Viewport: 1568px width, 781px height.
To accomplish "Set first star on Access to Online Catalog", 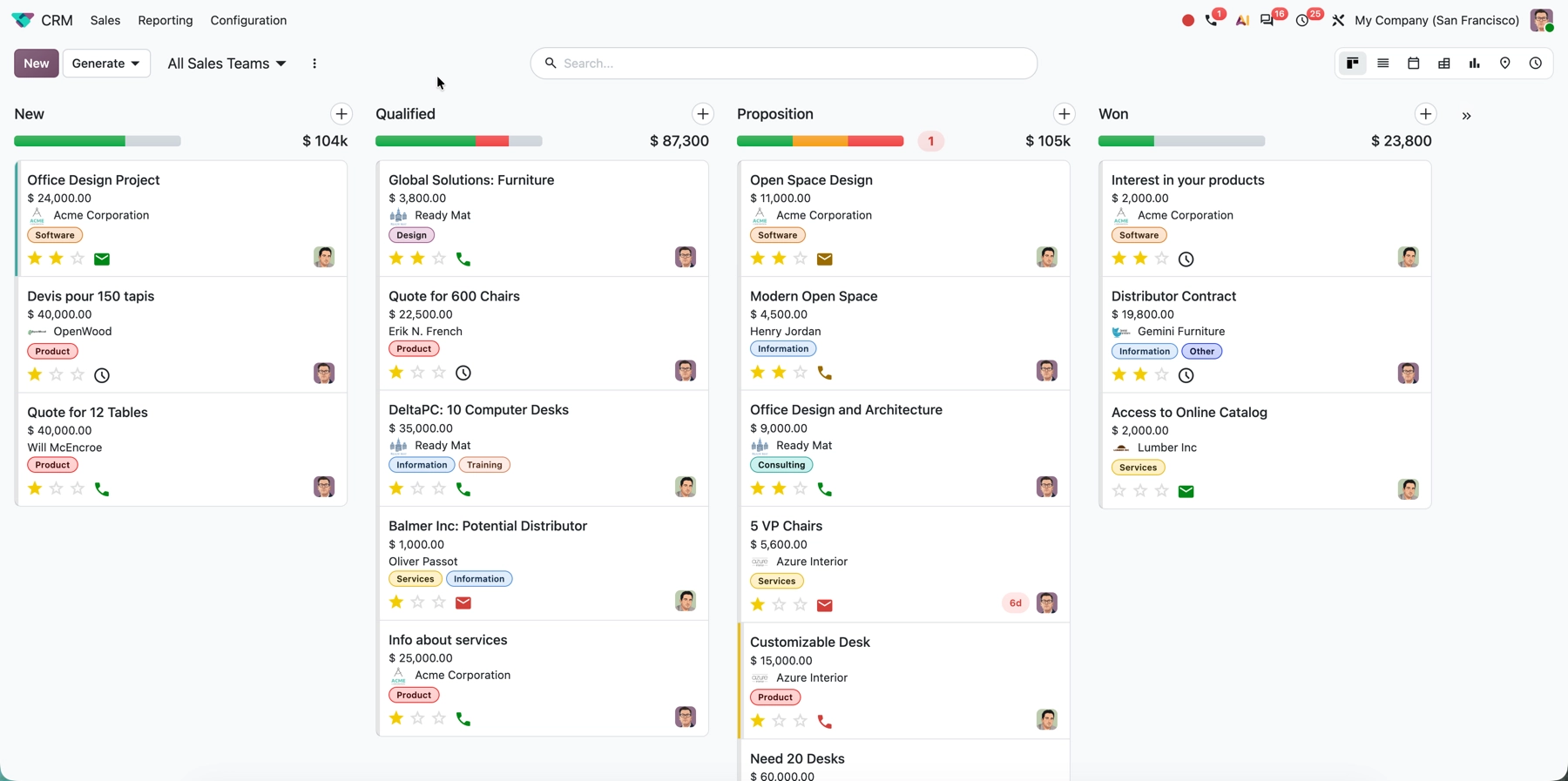I will pyautogui.click(x=1119, y=491).
